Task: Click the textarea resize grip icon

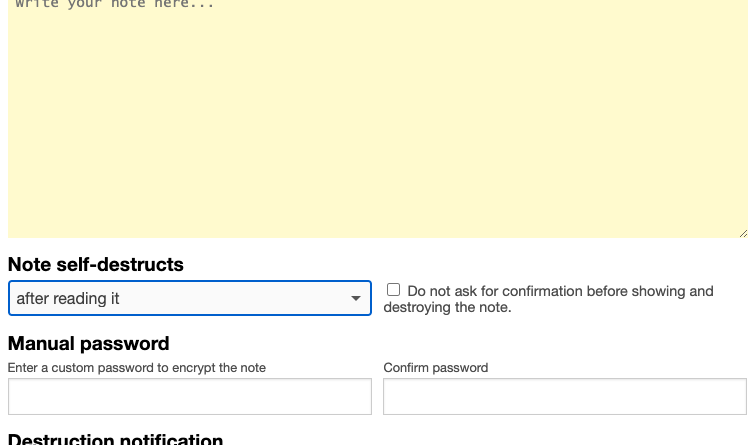Action: pos(743,233)
